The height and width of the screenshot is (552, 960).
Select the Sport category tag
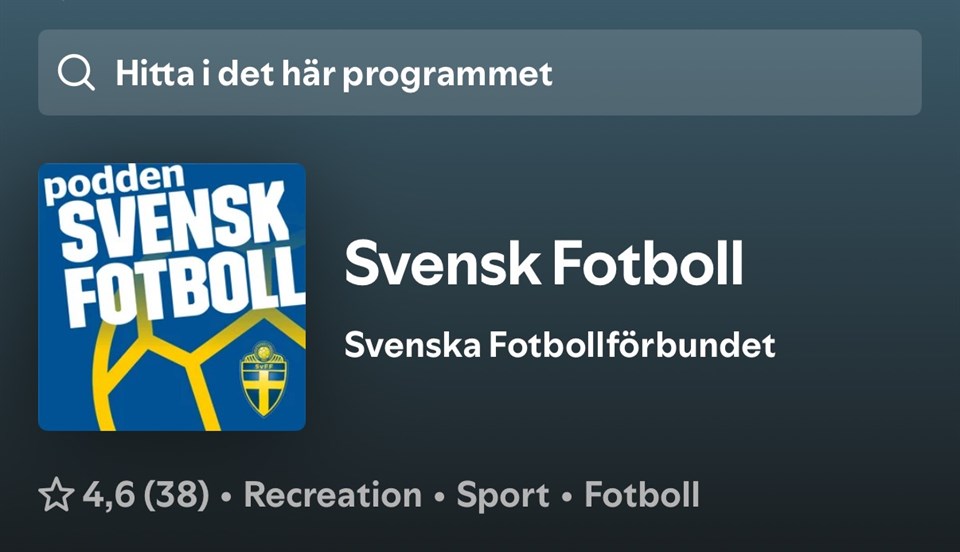pos(503,496)
